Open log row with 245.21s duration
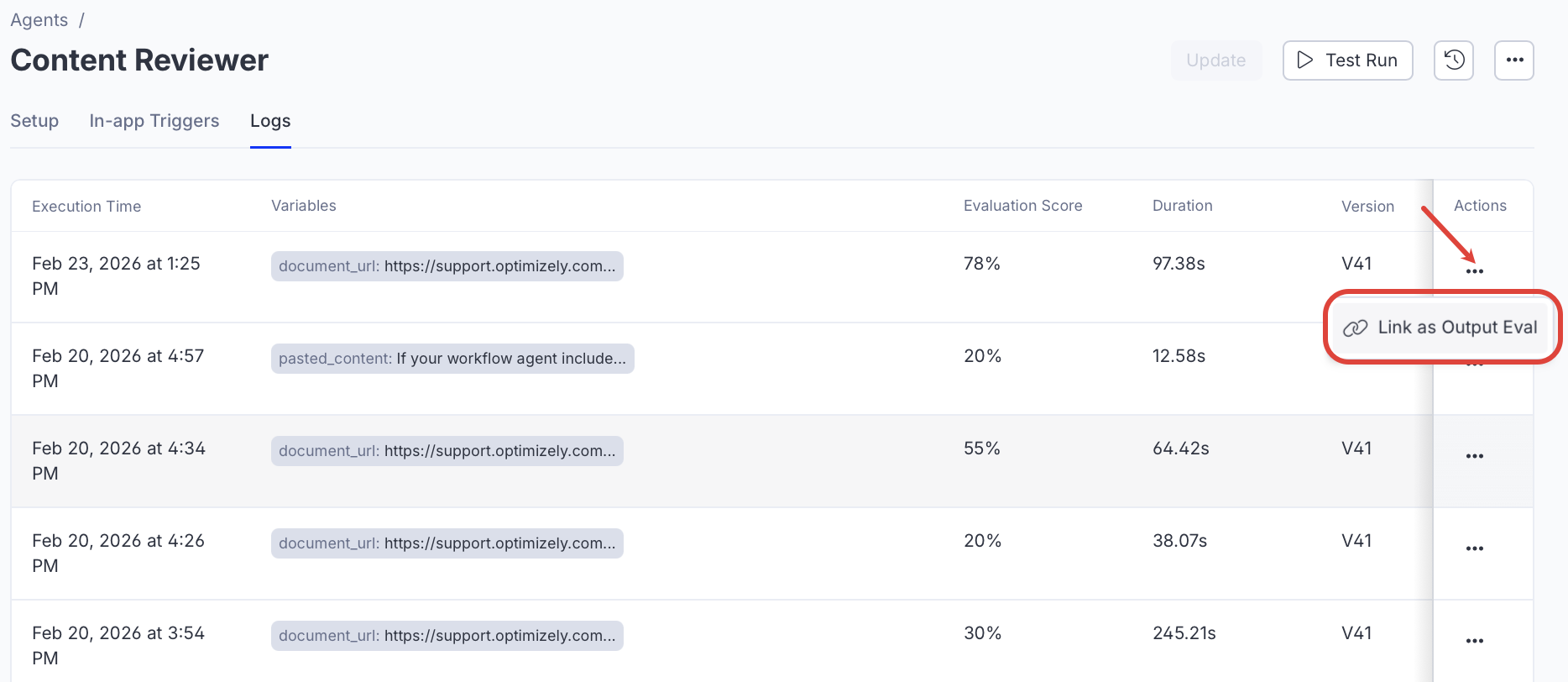 tap(1184, 633)
